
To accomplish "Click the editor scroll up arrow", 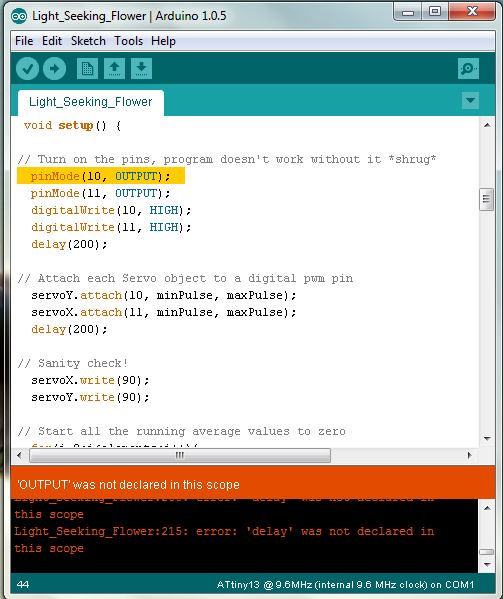I will [x=487, y=125].
